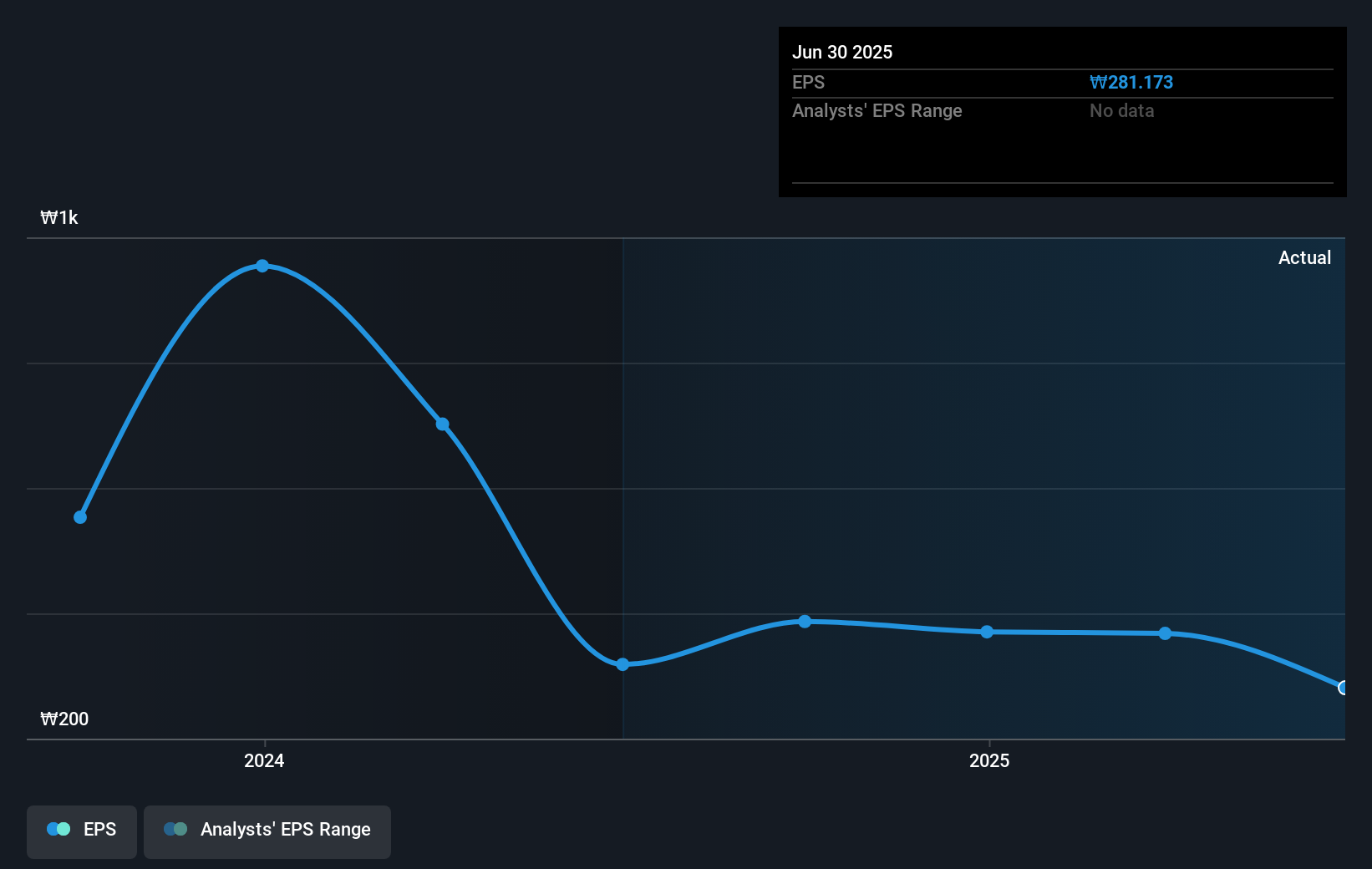Select the peak EPS data point
Image resolution: width=1372 pixels, height=869 pixels.
pyautogui.click(x=262, y=266)
